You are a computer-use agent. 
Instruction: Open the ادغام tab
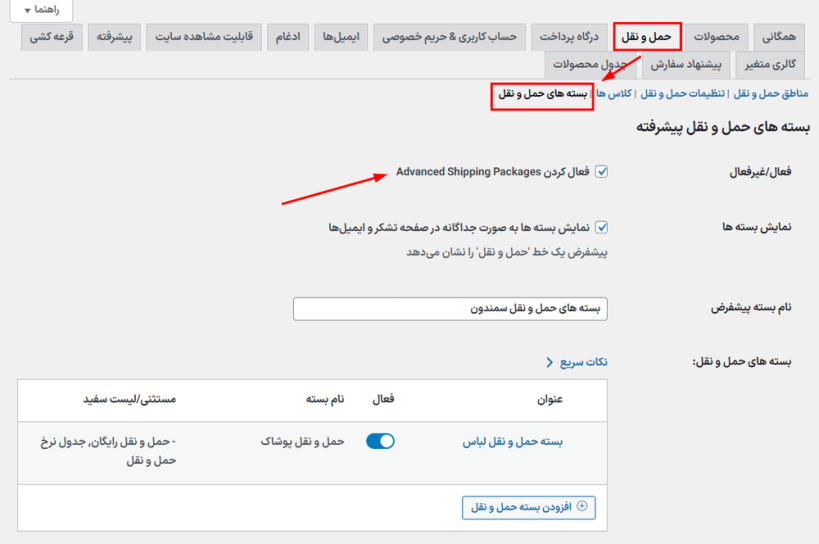288,37
